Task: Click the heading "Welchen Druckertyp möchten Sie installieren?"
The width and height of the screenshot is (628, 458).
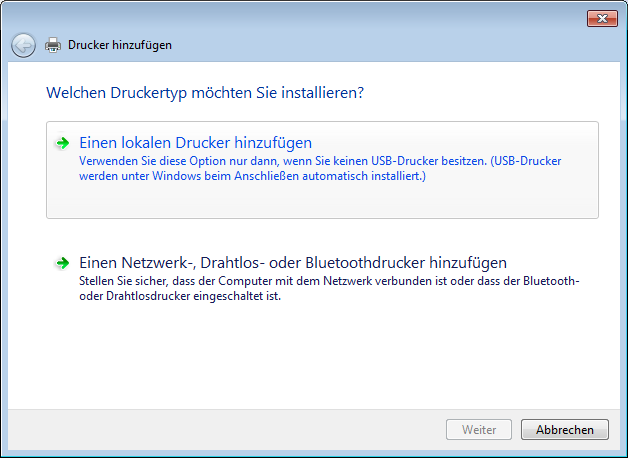Action: (205, 93)
